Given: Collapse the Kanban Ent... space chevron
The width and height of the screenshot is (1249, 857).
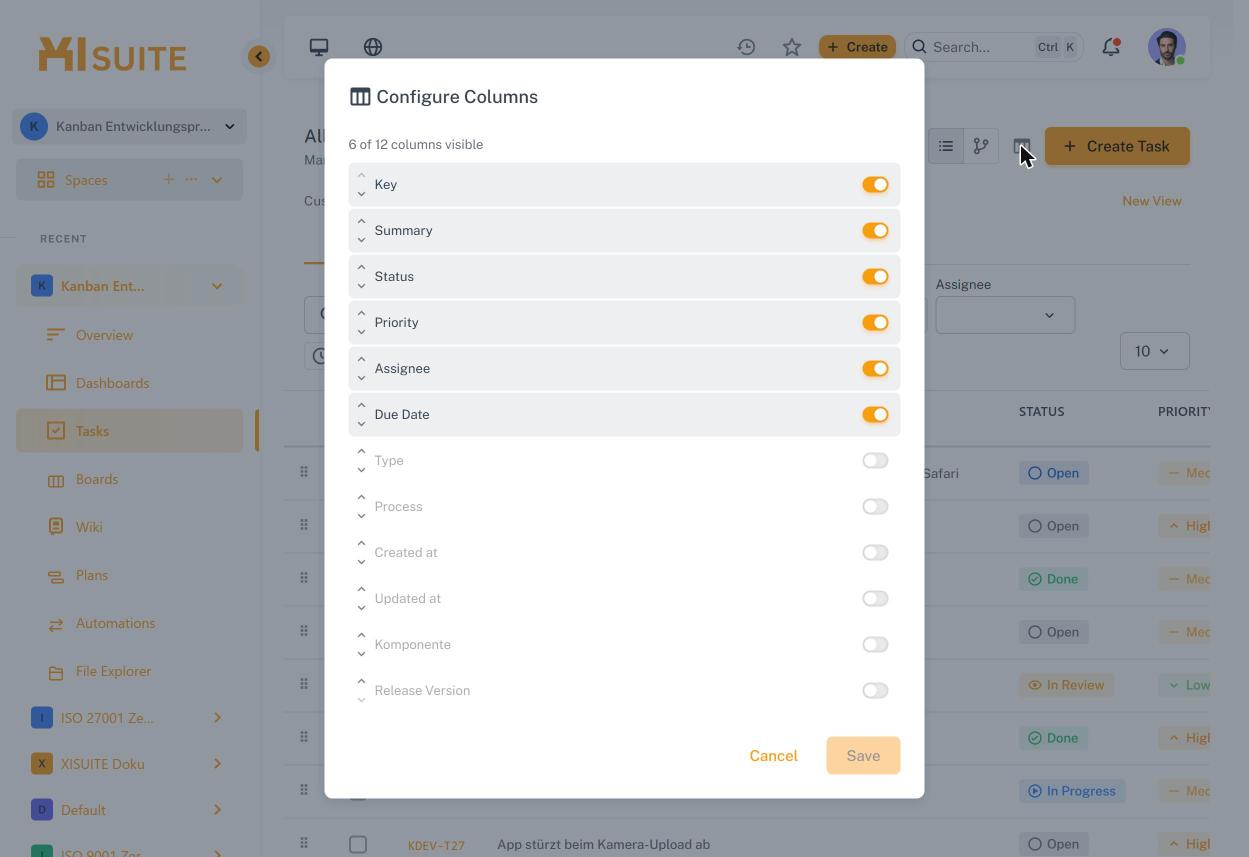Looking at the screenshot, I should click(x=217, y=286).
